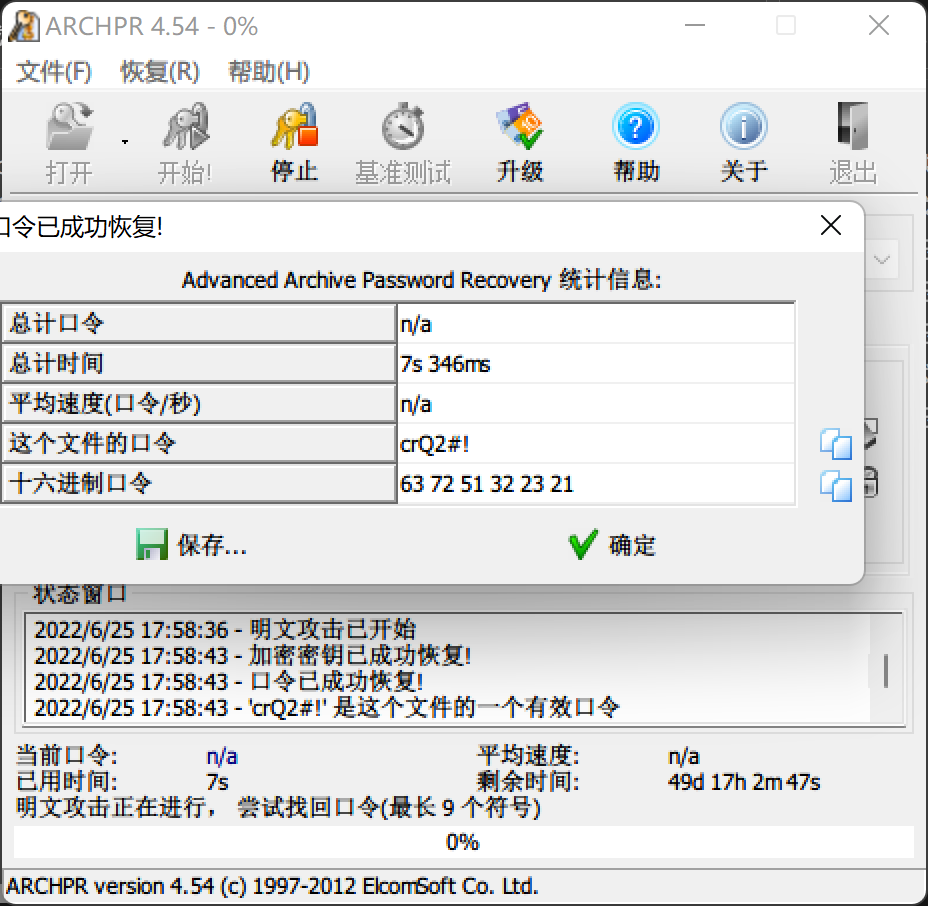Close the ARCHPR main window

click(879, 25)
